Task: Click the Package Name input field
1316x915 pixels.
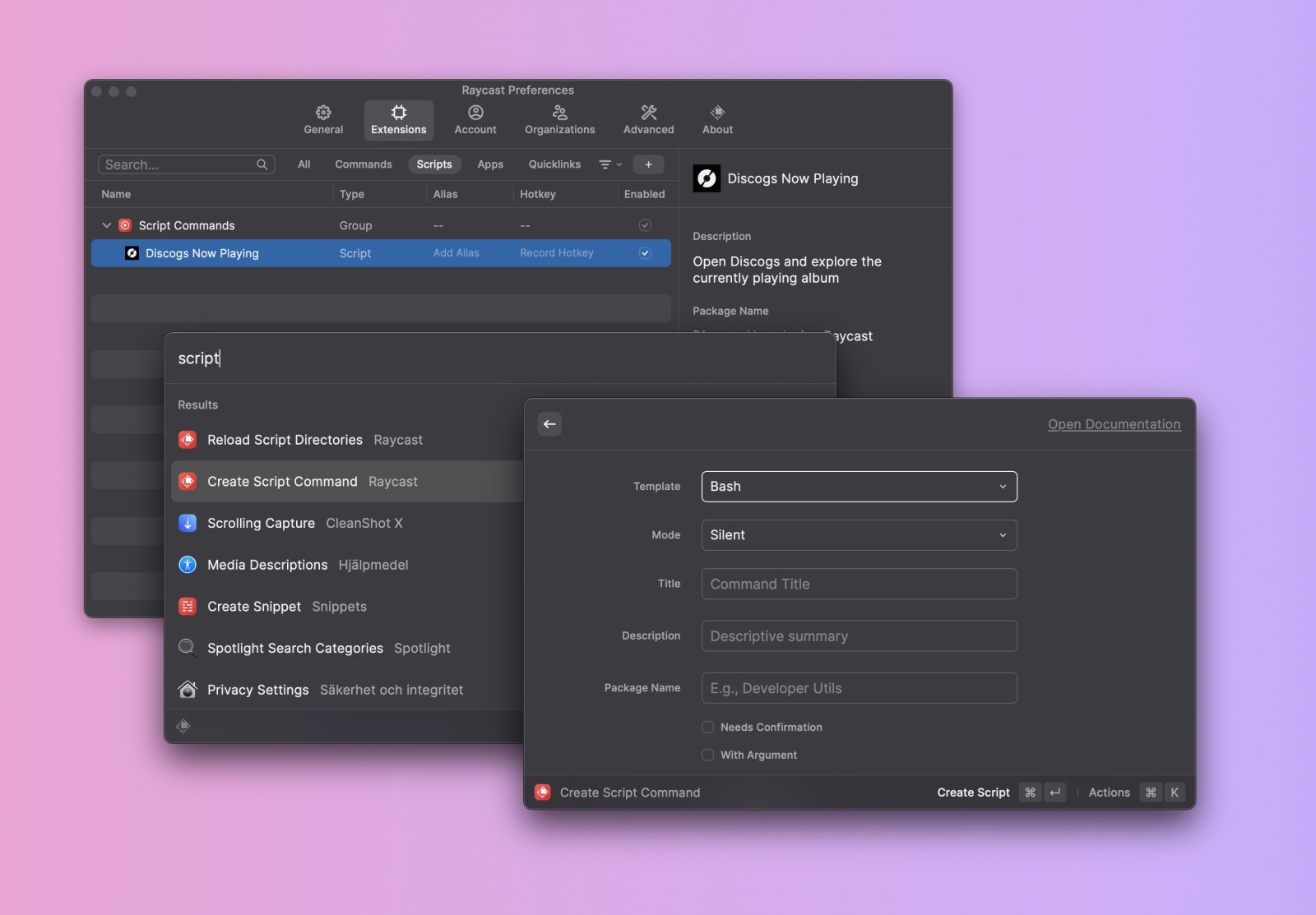Action: click(x=859, y=688)
